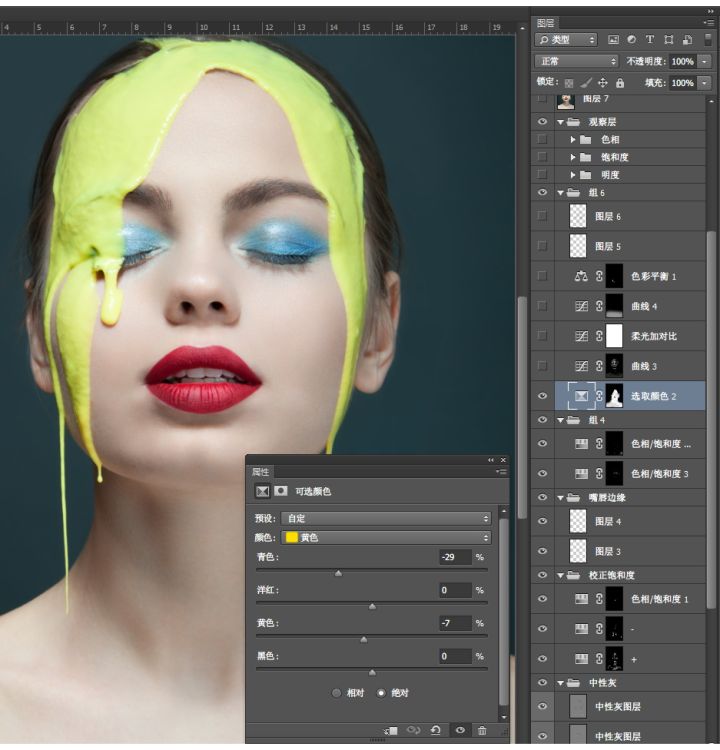This screenshot has height=750, width=720.
Task: Open 图层 panel flyout menu icon
Action: click(x=709, y=22)
